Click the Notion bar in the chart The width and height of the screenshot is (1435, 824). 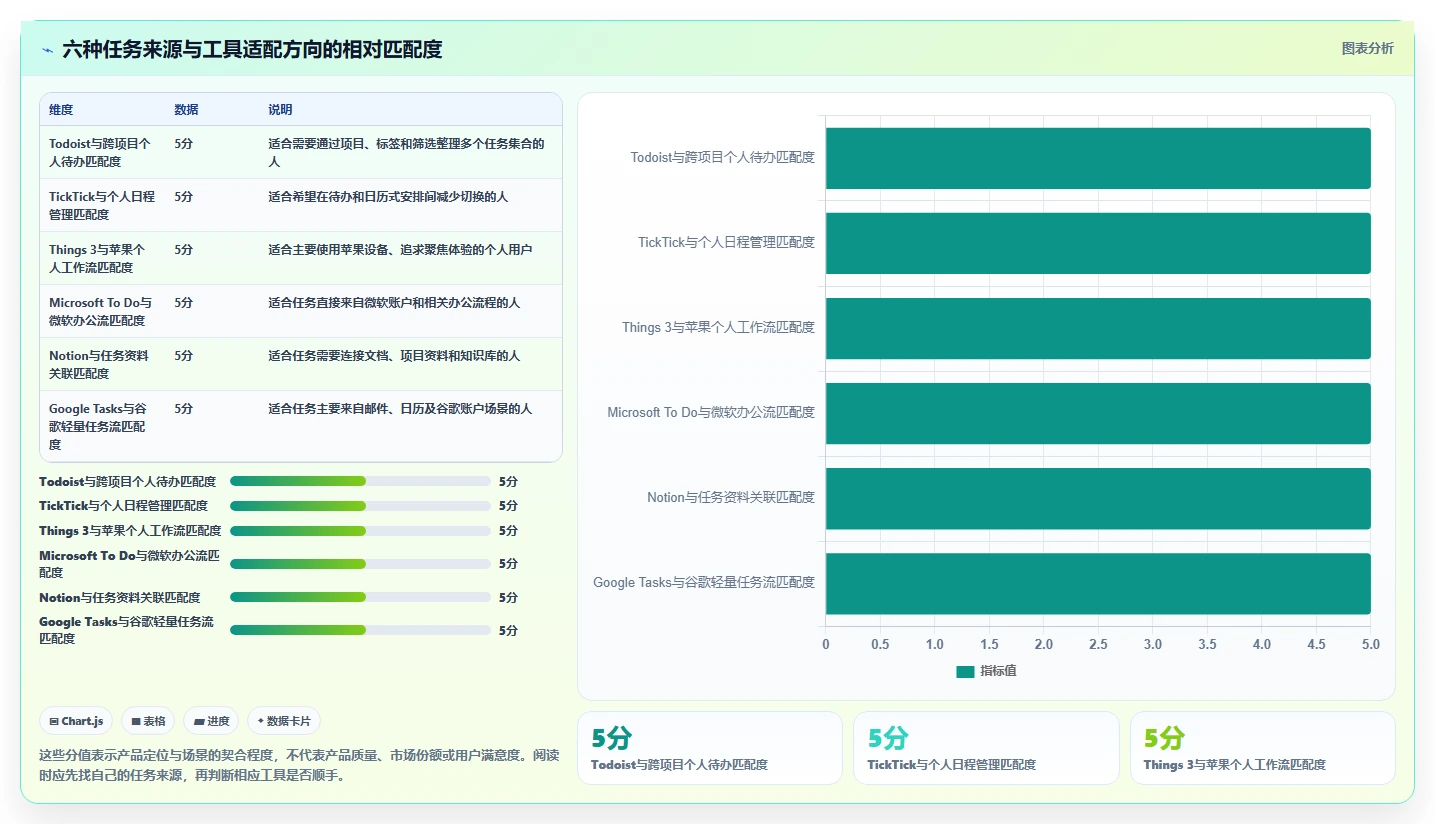(1098, 498)
